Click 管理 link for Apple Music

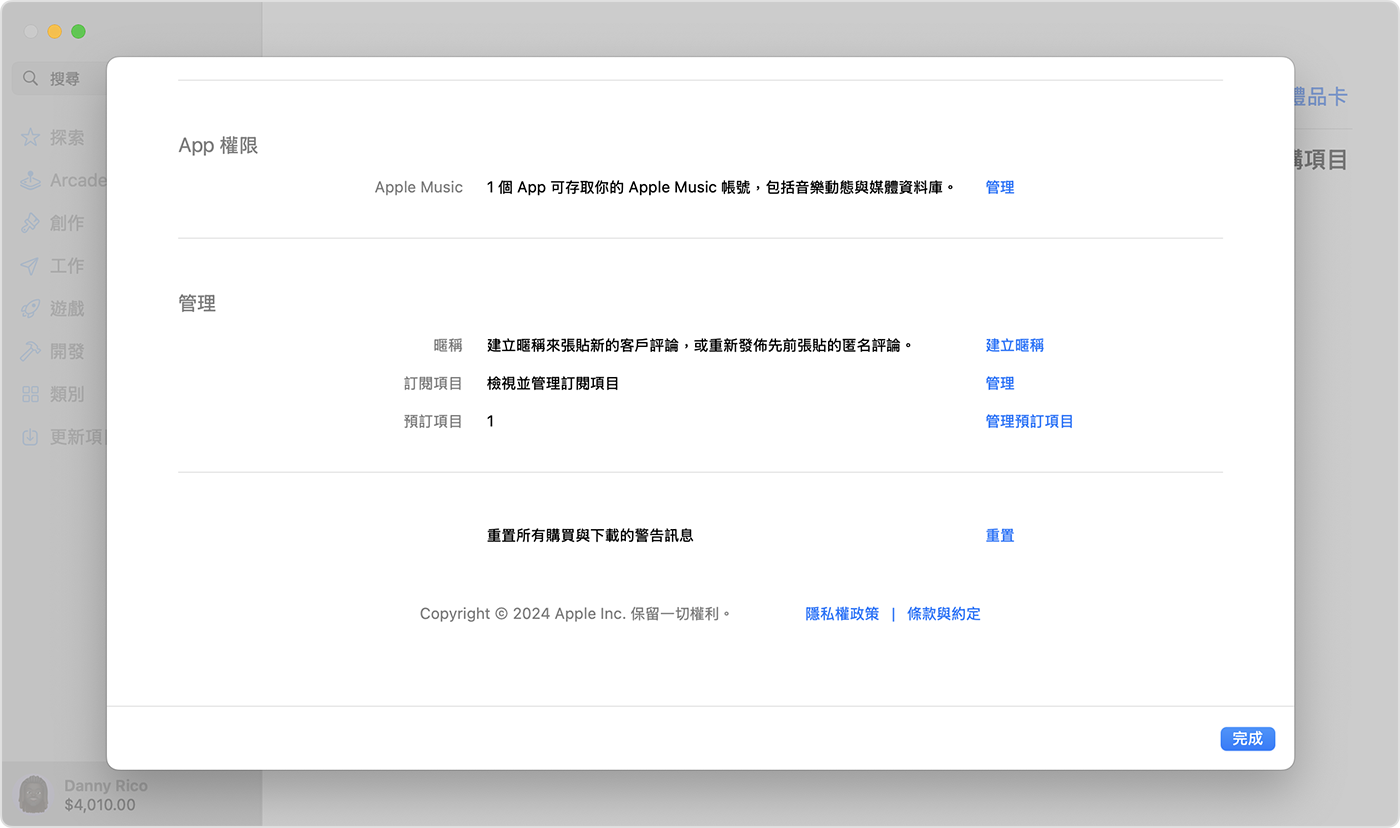click(x=1000, y=187)
